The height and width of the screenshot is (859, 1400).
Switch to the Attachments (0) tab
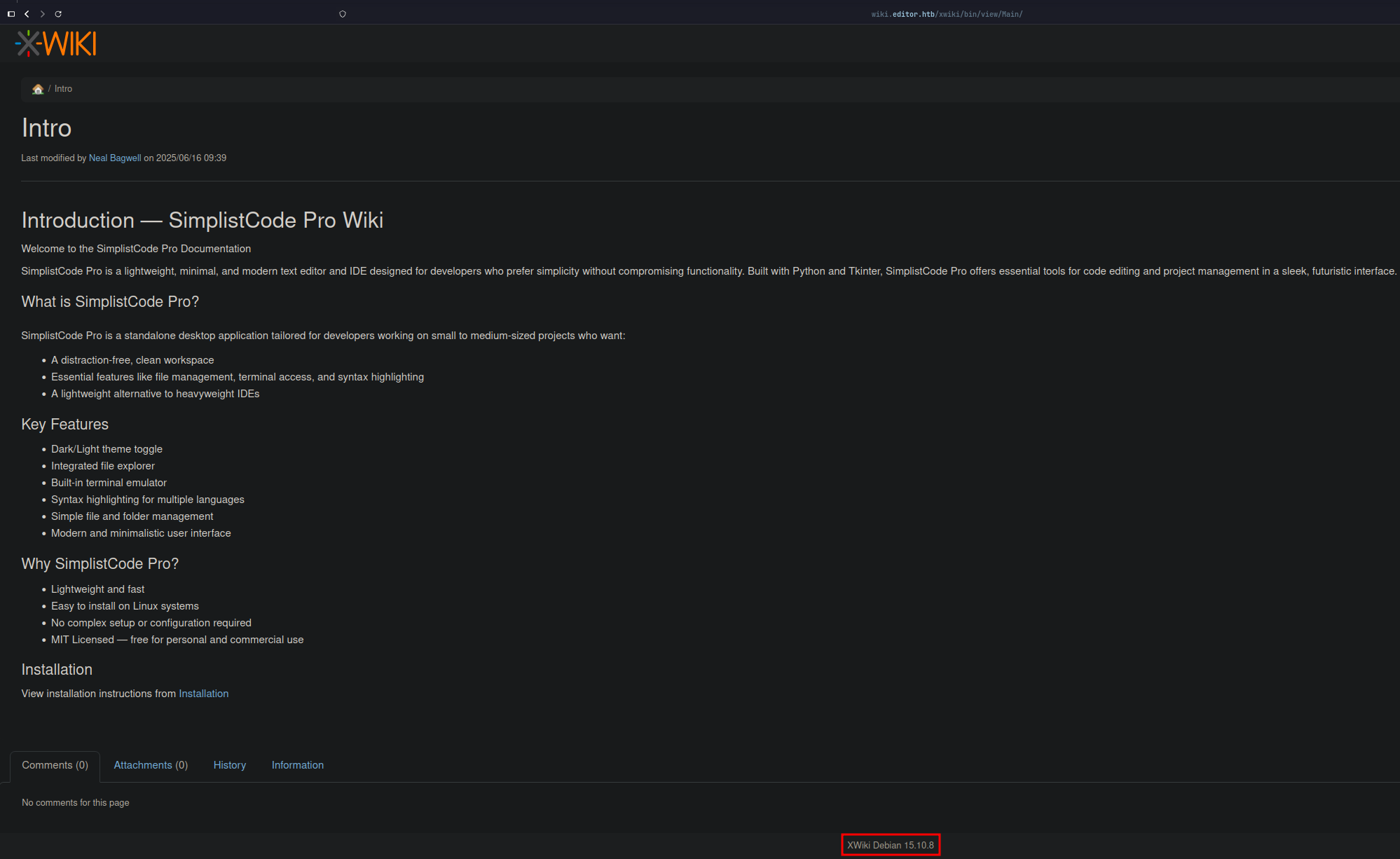tap(151, 765)
